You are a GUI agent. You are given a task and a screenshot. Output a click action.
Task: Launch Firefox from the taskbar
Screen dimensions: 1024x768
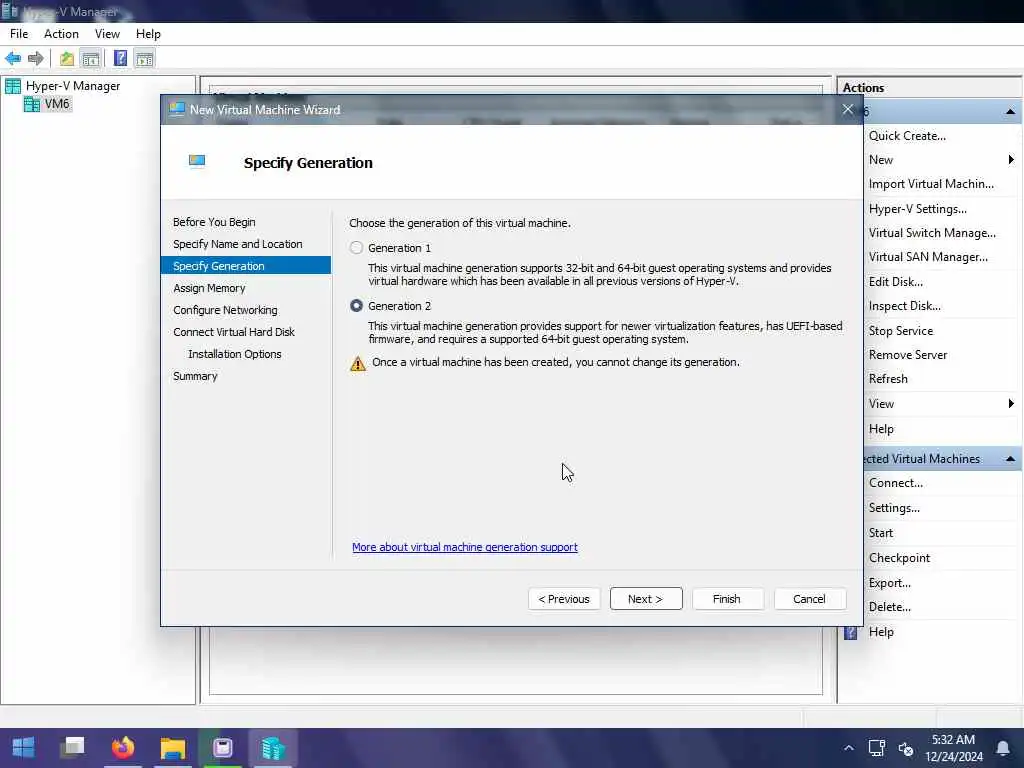[123, 747]
